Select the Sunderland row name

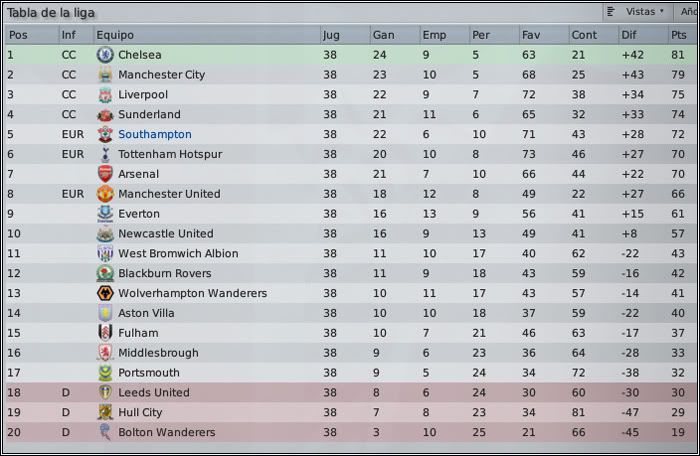[x=149, y=115]
